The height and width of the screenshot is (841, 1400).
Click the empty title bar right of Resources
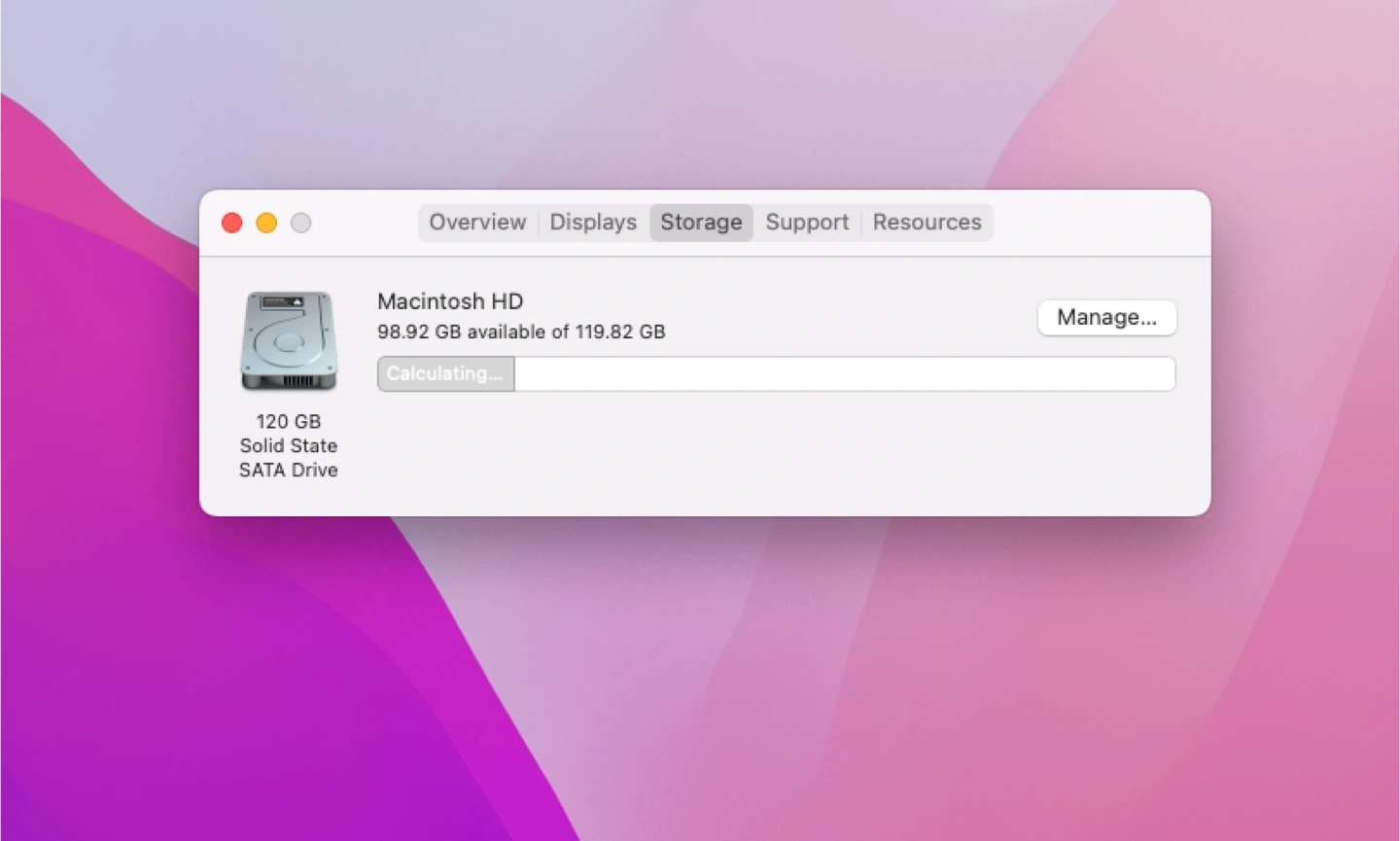click(1099, 223)
